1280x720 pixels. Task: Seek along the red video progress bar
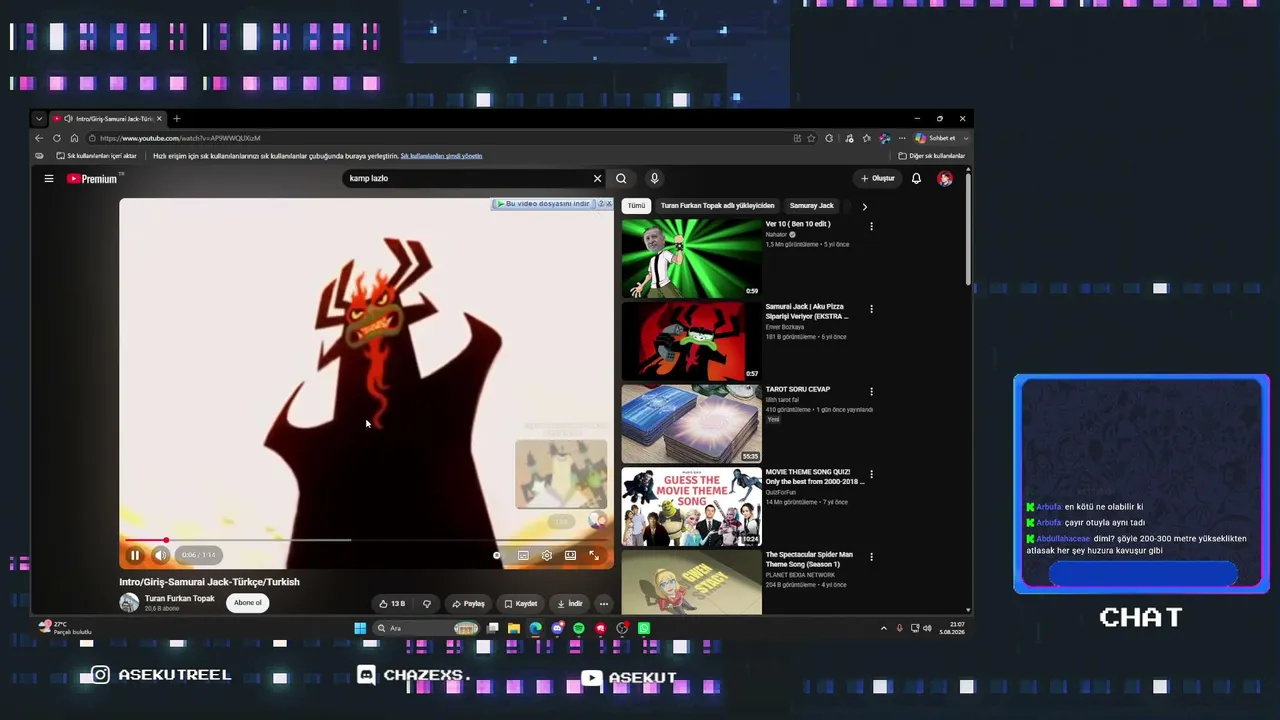click(367, 540)
